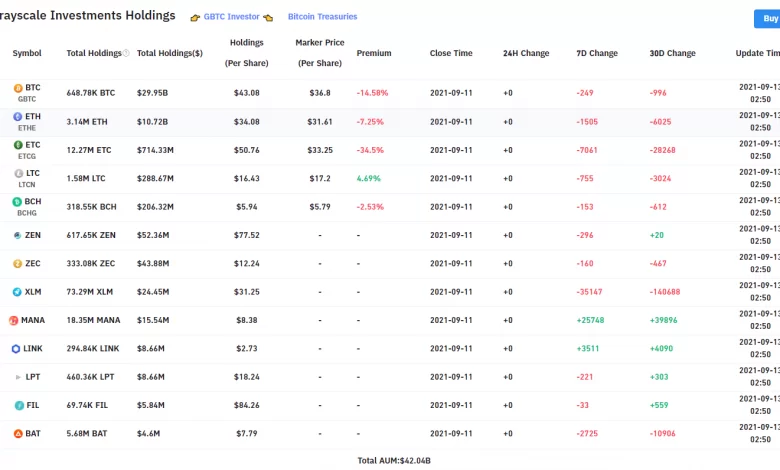Sort by the Premium column header
The height and width of the screenshot is (470, 780).
[x=374, y=53]
